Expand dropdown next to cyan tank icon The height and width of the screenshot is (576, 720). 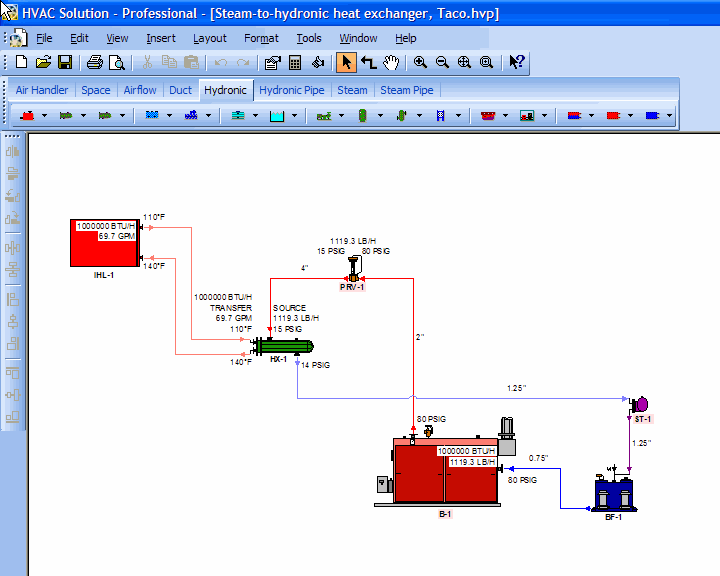[294, 116]
